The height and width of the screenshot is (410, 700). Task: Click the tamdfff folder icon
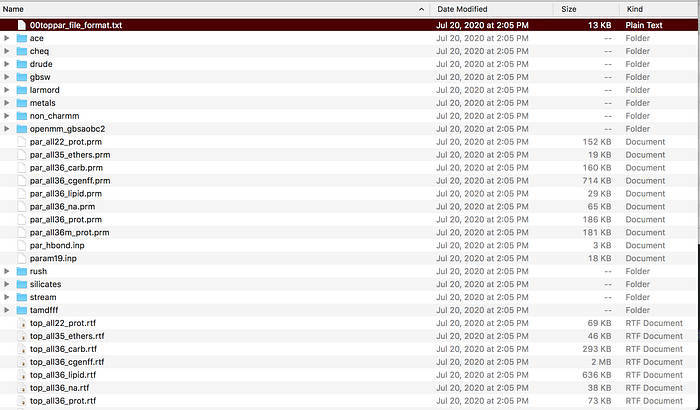point(21,310)
